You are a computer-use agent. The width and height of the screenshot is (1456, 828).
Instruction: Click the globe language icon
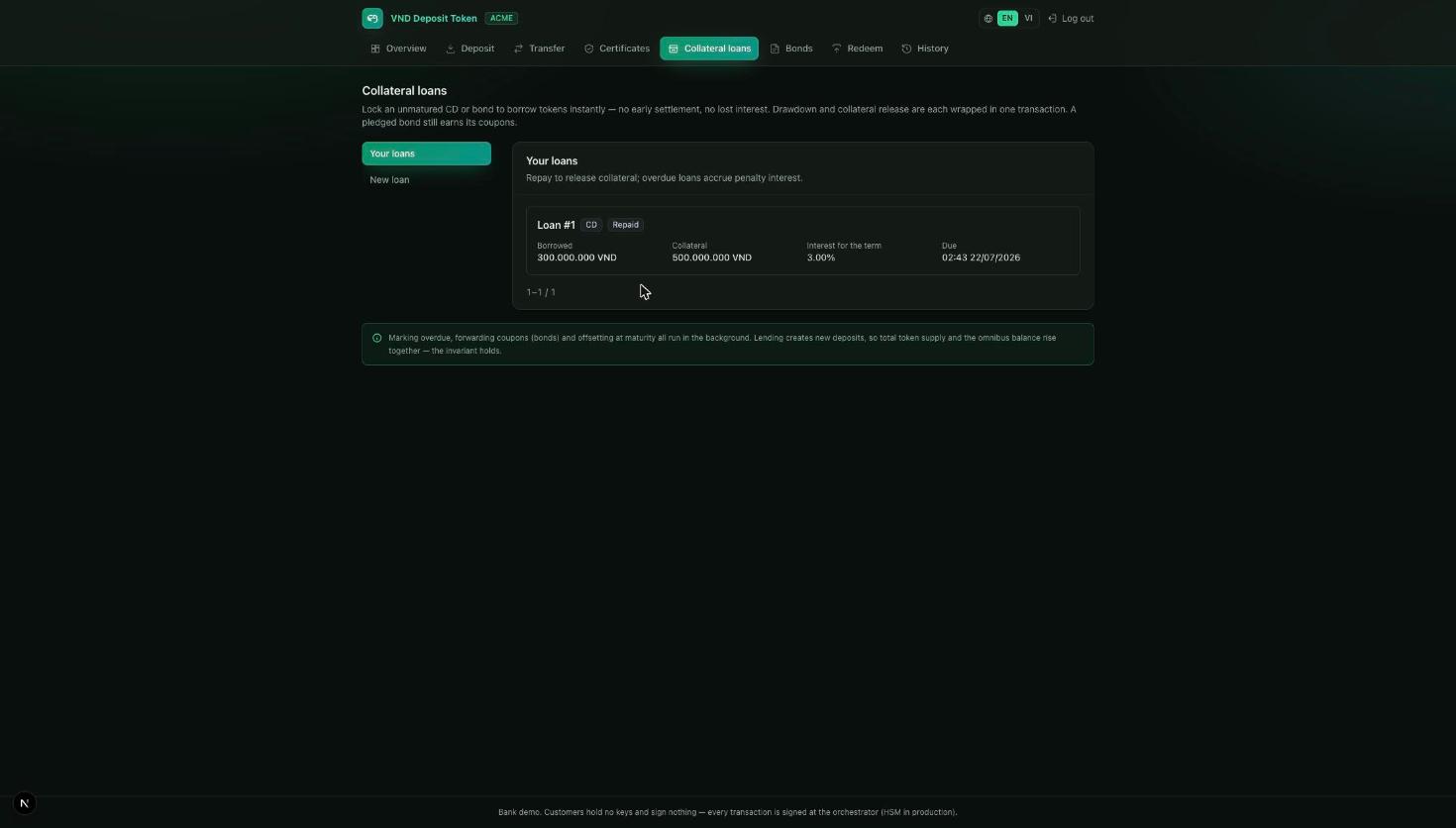(988, 19)
